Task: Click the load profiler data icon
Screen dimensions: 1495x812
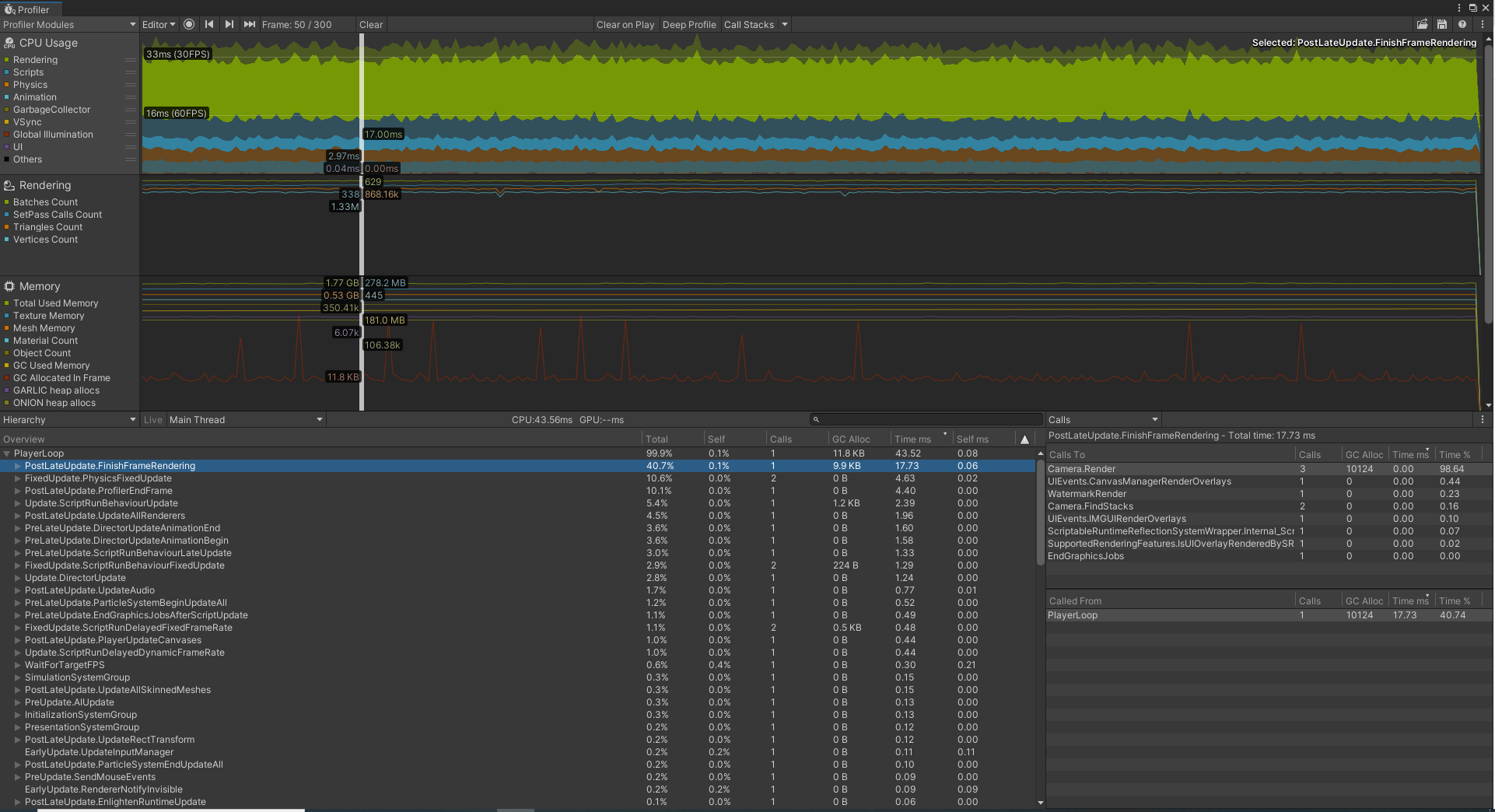Action: click(x=1422, y=24)
